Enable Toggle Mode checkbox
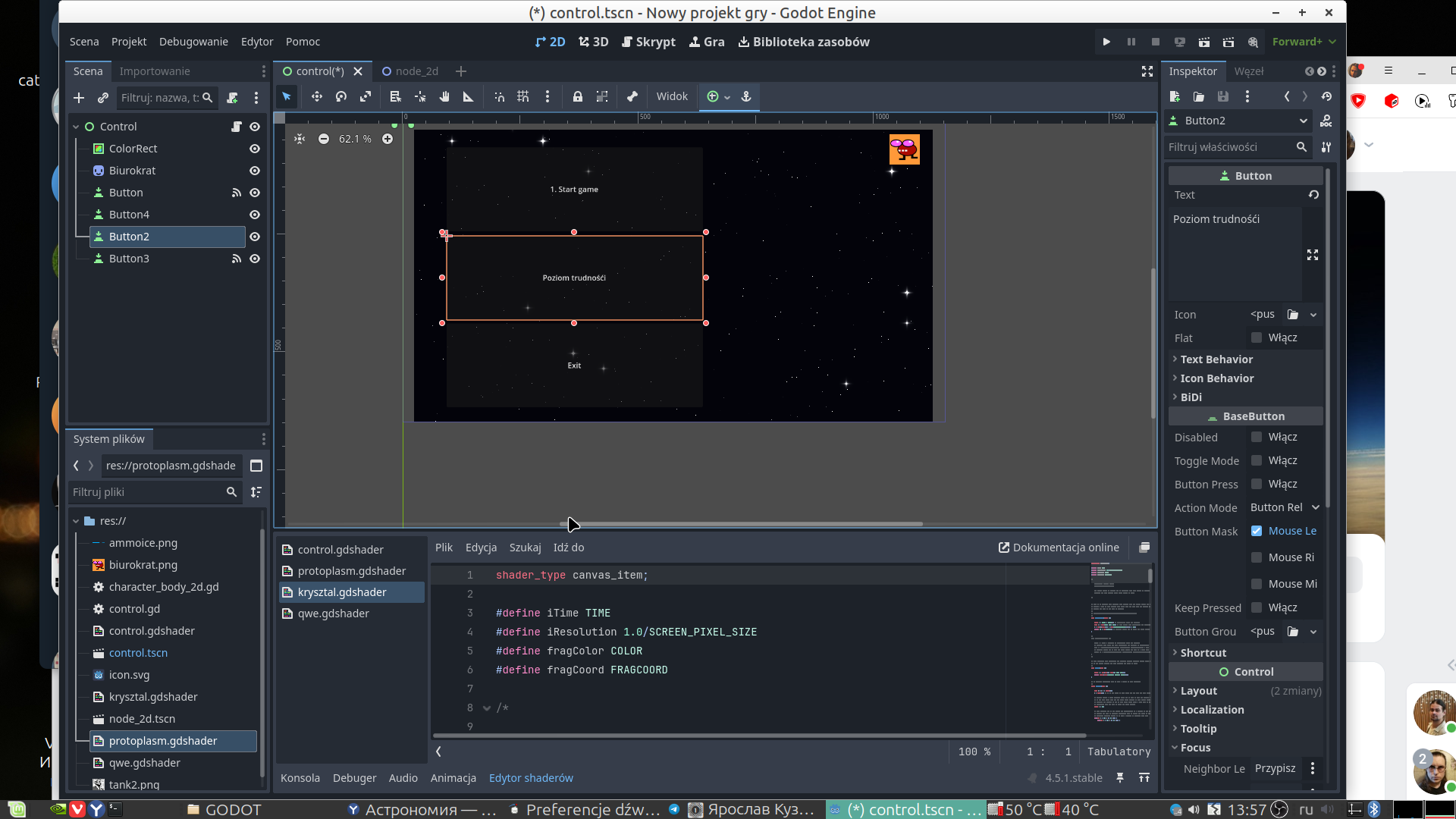Viewport: 1456px width, 819px height. (1257, 460)
